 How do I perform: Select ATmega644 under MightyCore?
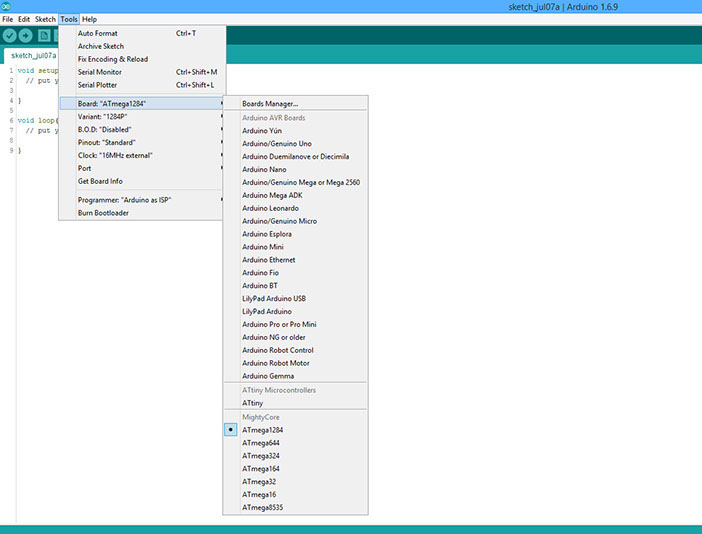(x=295, y=443)
